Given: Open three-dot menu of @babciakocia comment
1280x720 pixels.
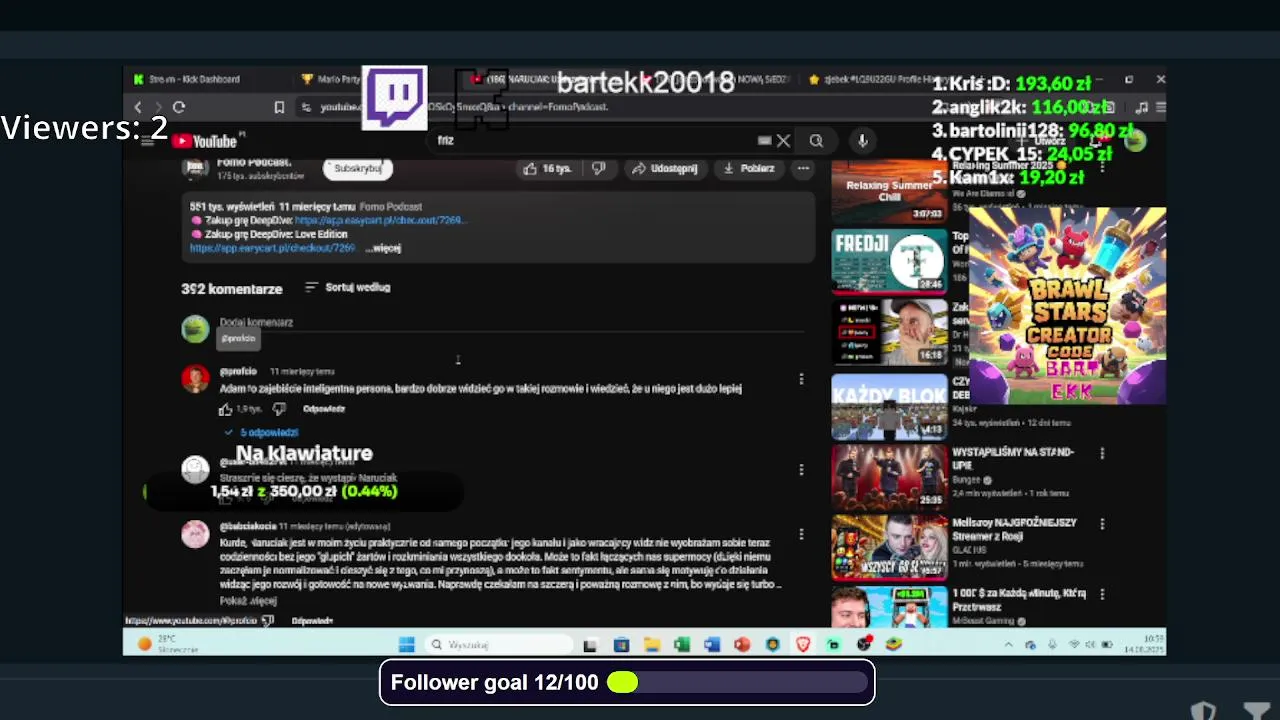Looking at the screenshot, I should tap(800, 534).
